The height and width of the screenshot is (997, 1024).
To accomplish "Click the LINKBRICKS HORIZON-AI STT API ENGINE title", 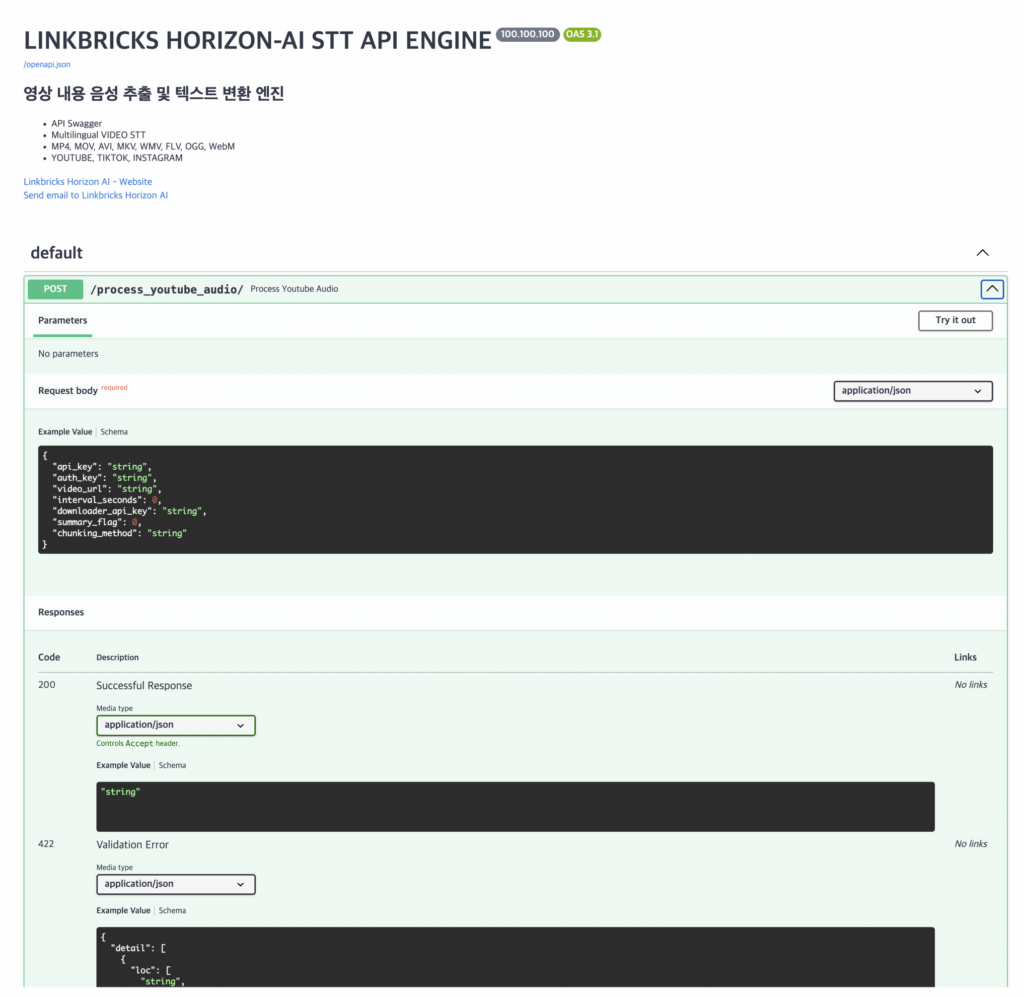I will (x=257, y=40).
